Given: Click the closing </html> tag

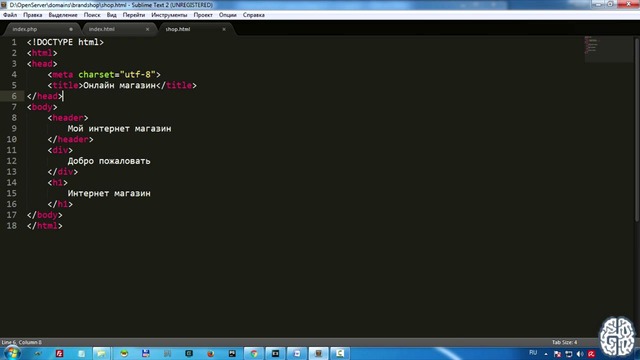Looking at the screenshot, I should tap(45, 226).
